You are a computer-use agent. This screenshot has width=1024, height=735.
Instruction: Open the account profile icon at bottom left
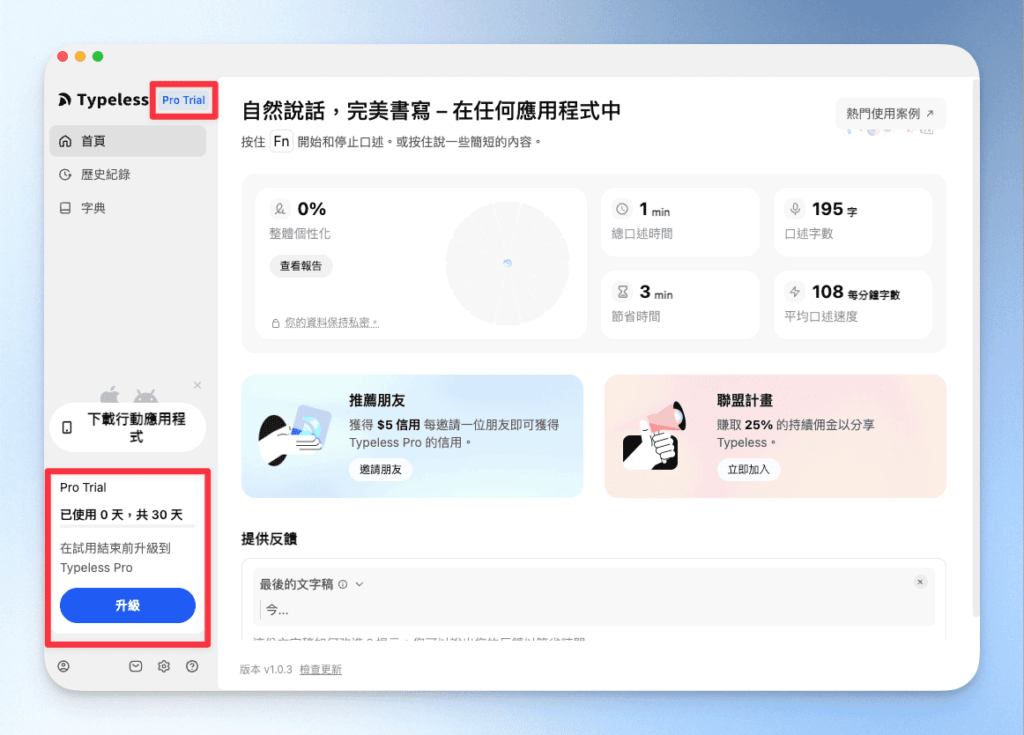(63, 666)
